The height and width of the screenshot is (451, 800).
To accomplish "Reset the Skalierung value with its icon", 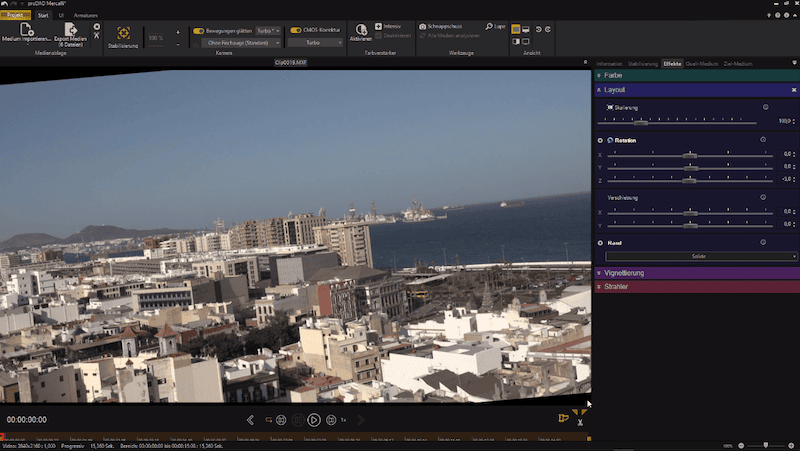I will [x=765, y=107].
